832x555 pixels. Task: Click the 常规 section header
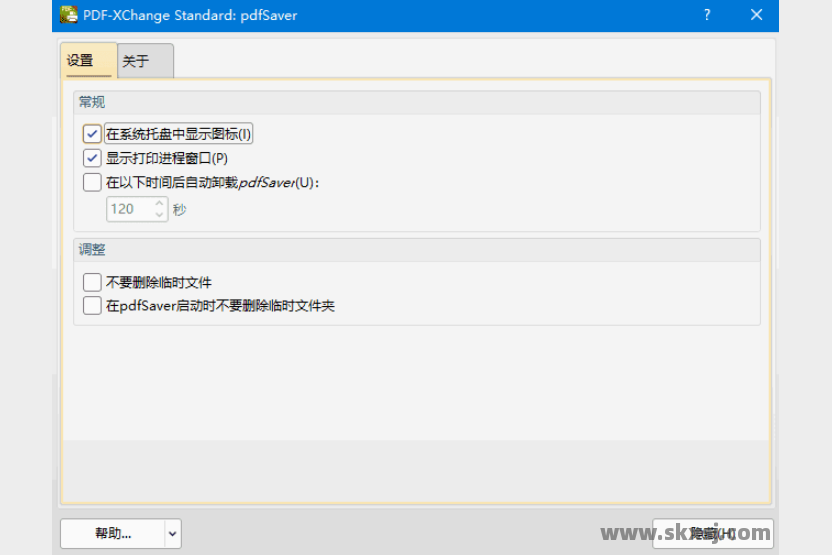417,102
